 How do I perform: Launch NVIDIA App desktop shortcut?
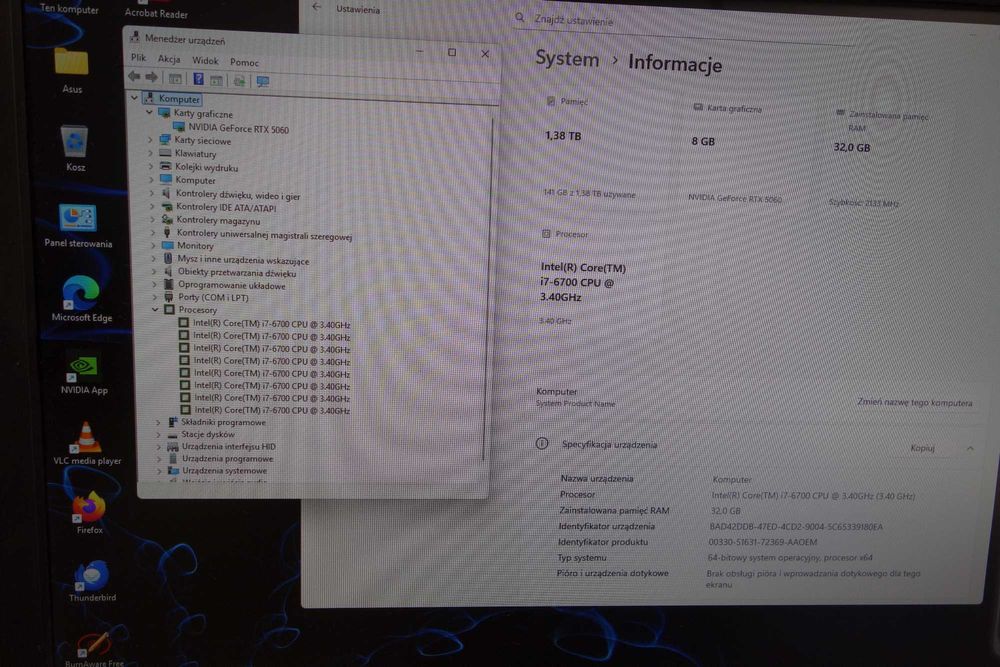(84, 373)
